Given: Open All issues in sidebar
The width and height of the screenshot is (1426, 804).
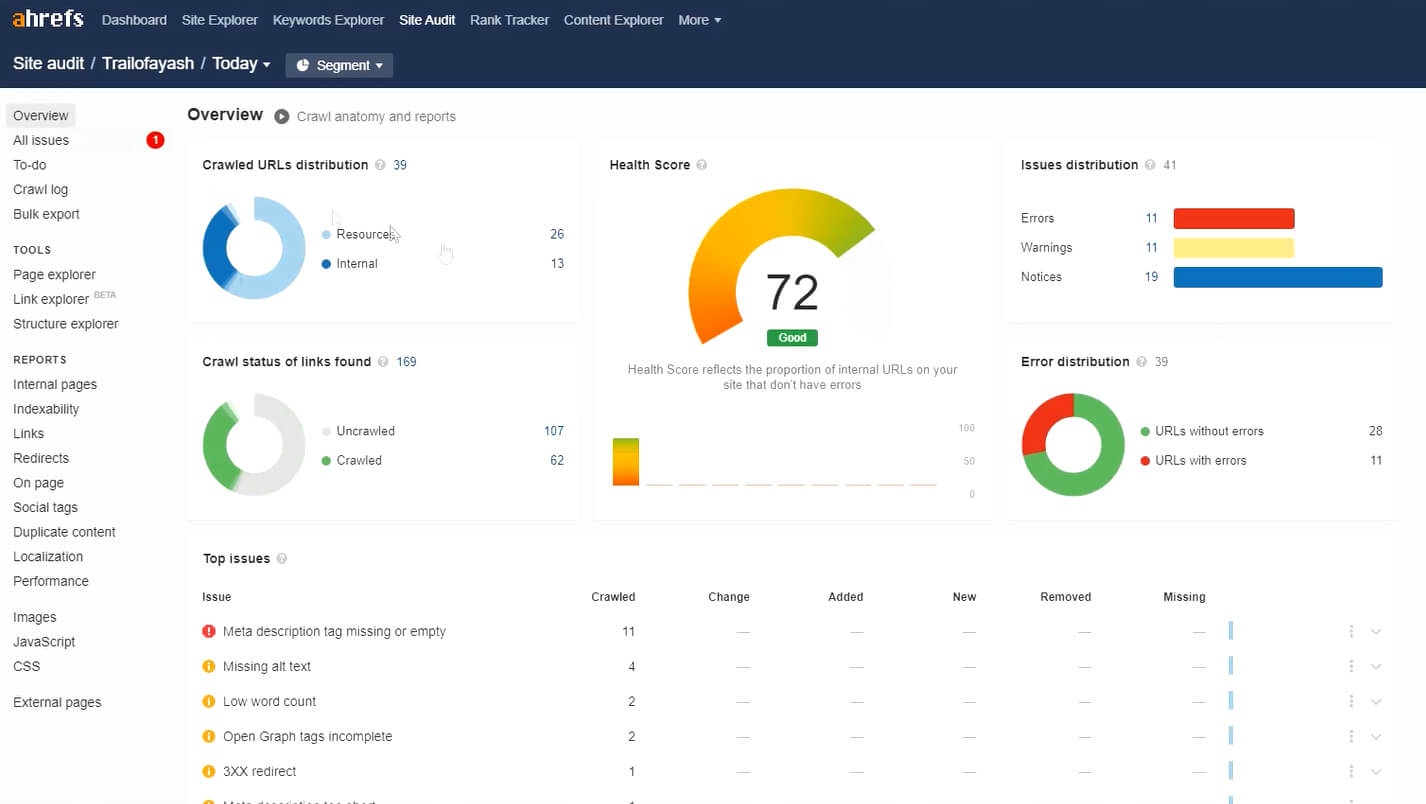Looking at the screenshot, I should pos(41,141).
